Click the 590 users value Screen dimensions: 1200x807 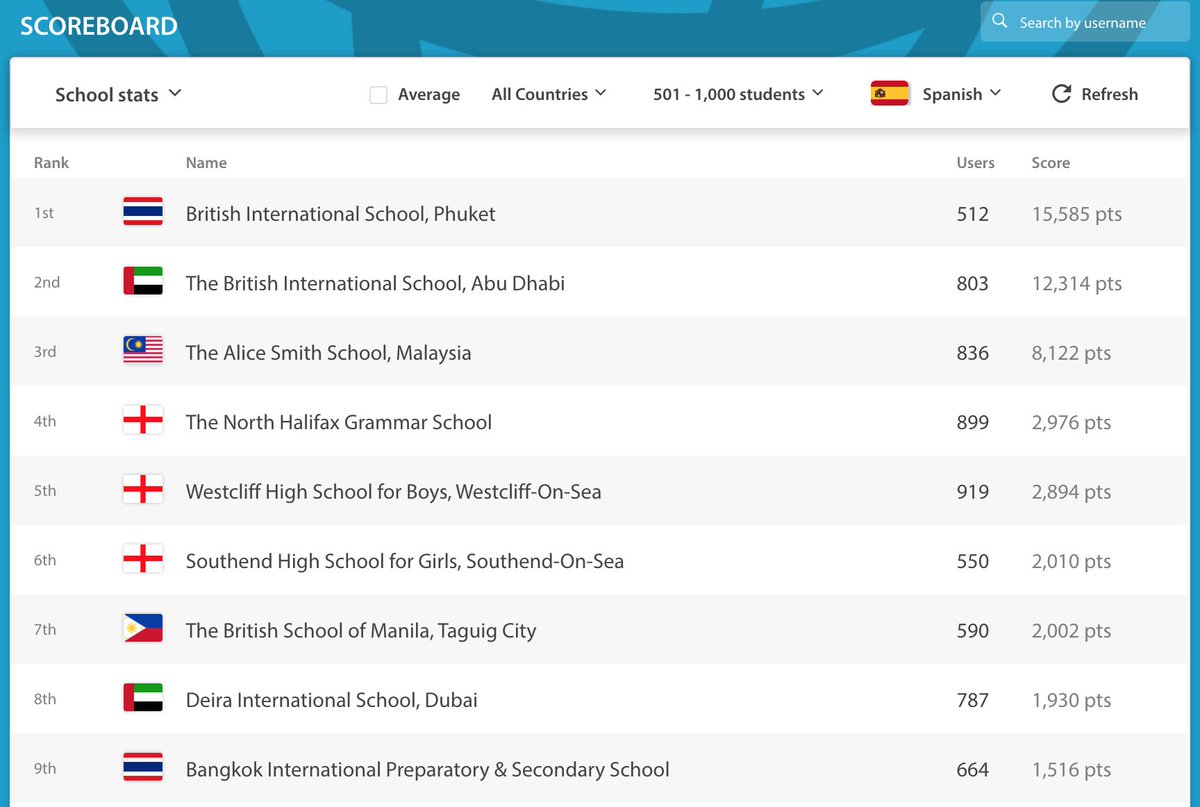(x=972, y=631)
